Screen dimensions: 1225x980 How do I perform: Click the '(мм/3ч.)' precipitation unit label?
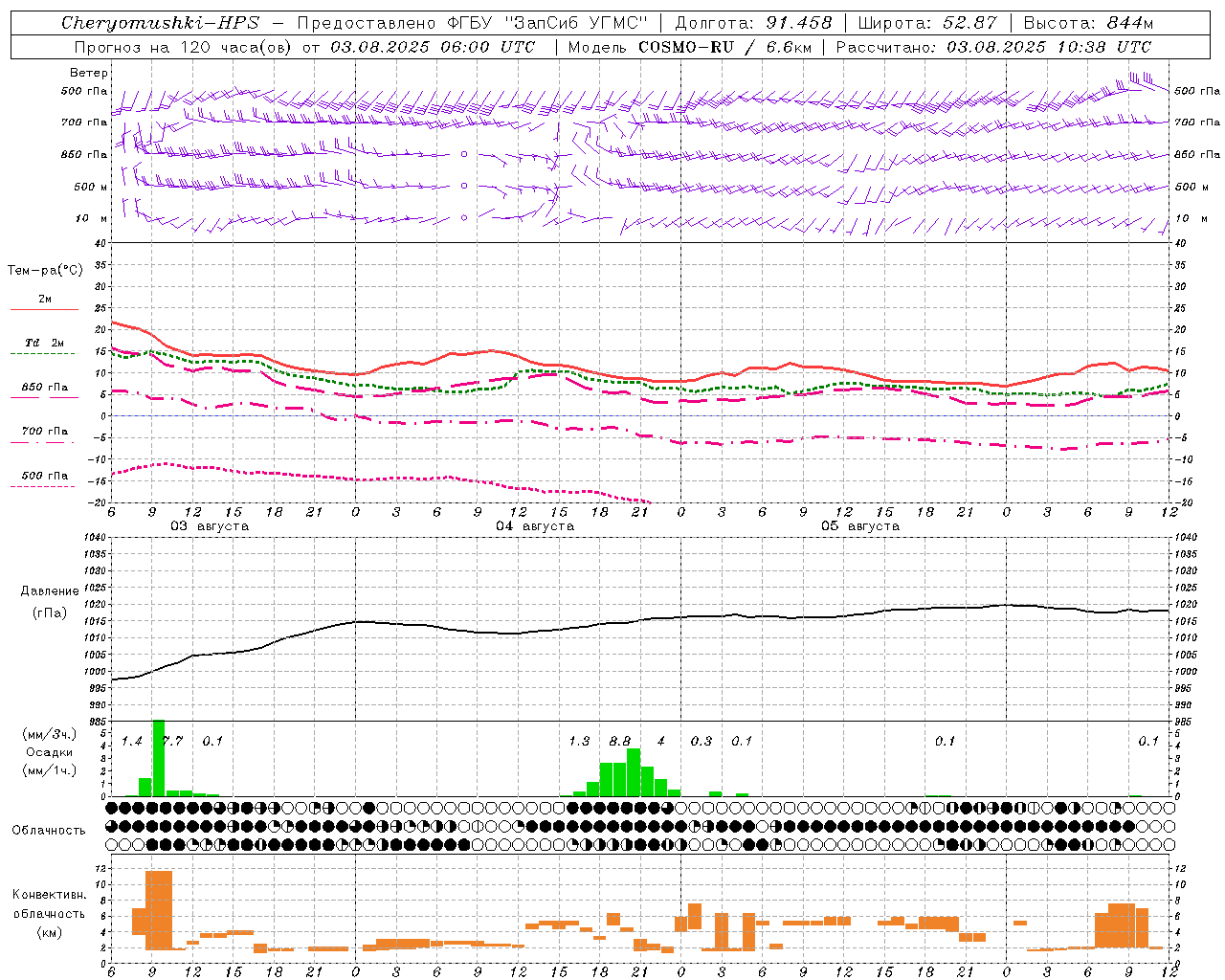tap(49, 734)
